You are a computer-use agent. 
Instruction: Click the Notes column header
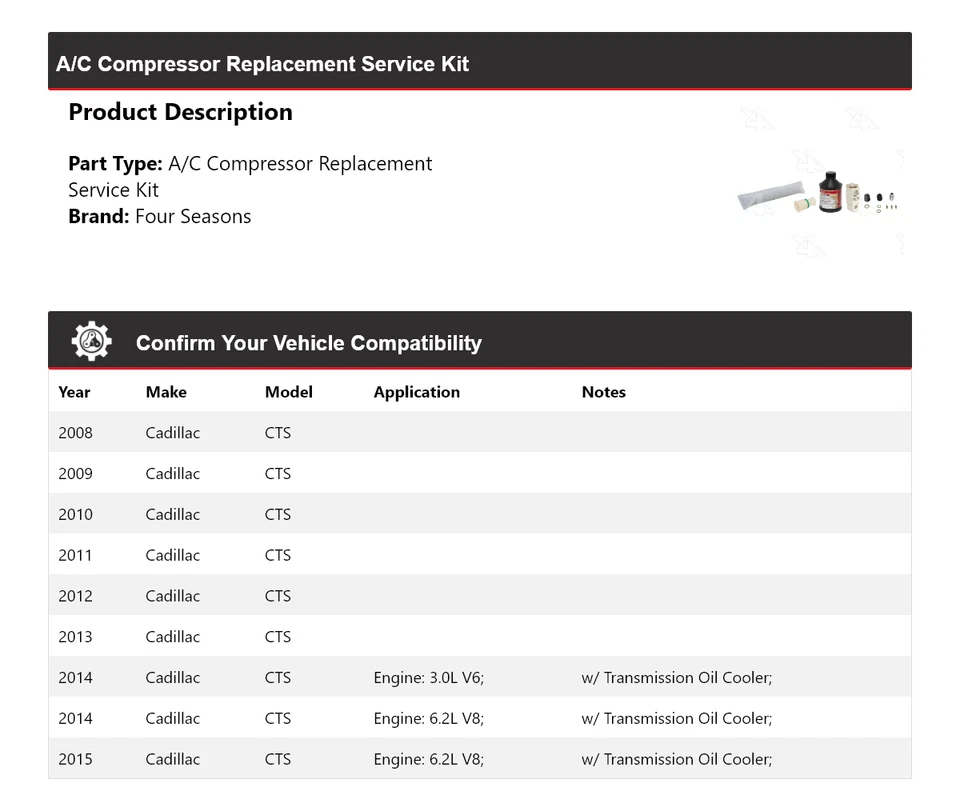point(603,392)
